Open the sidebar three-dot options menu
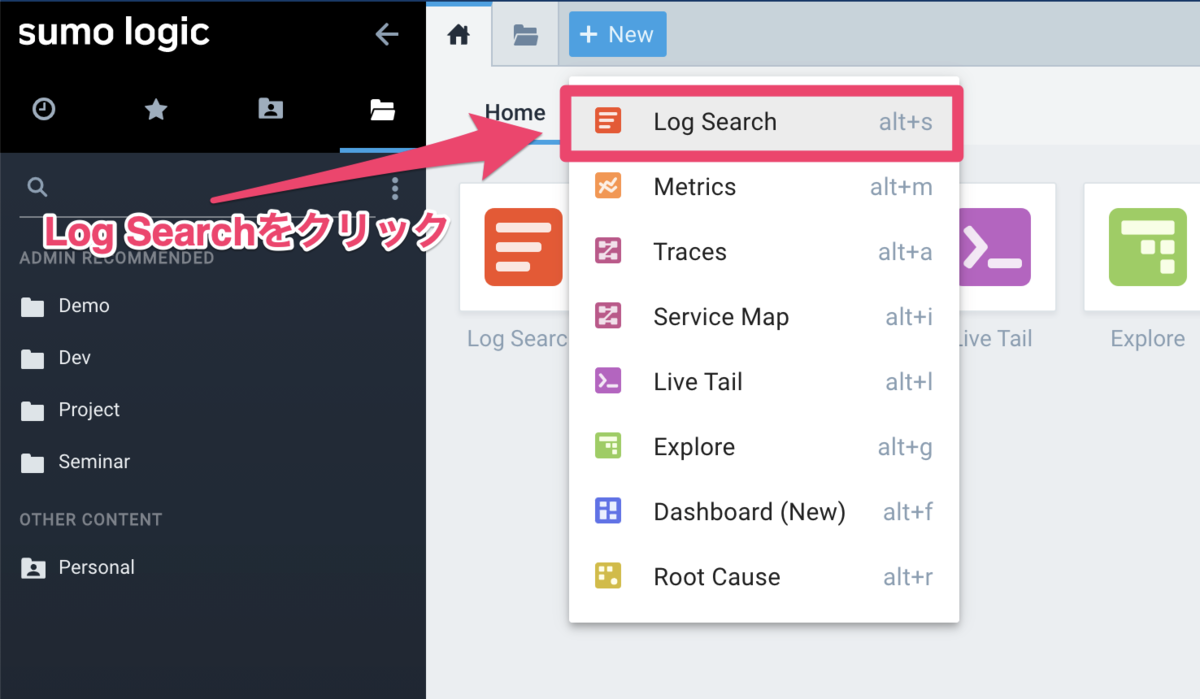 [395, 188]
